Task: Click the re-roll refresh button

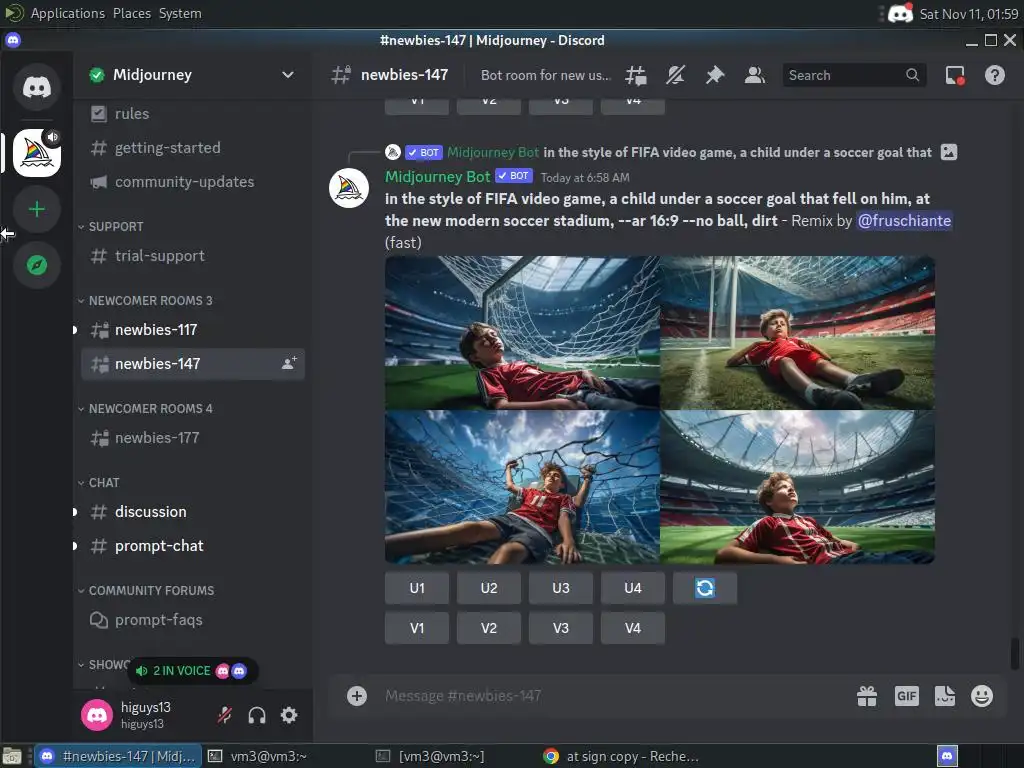Action: 705,588
